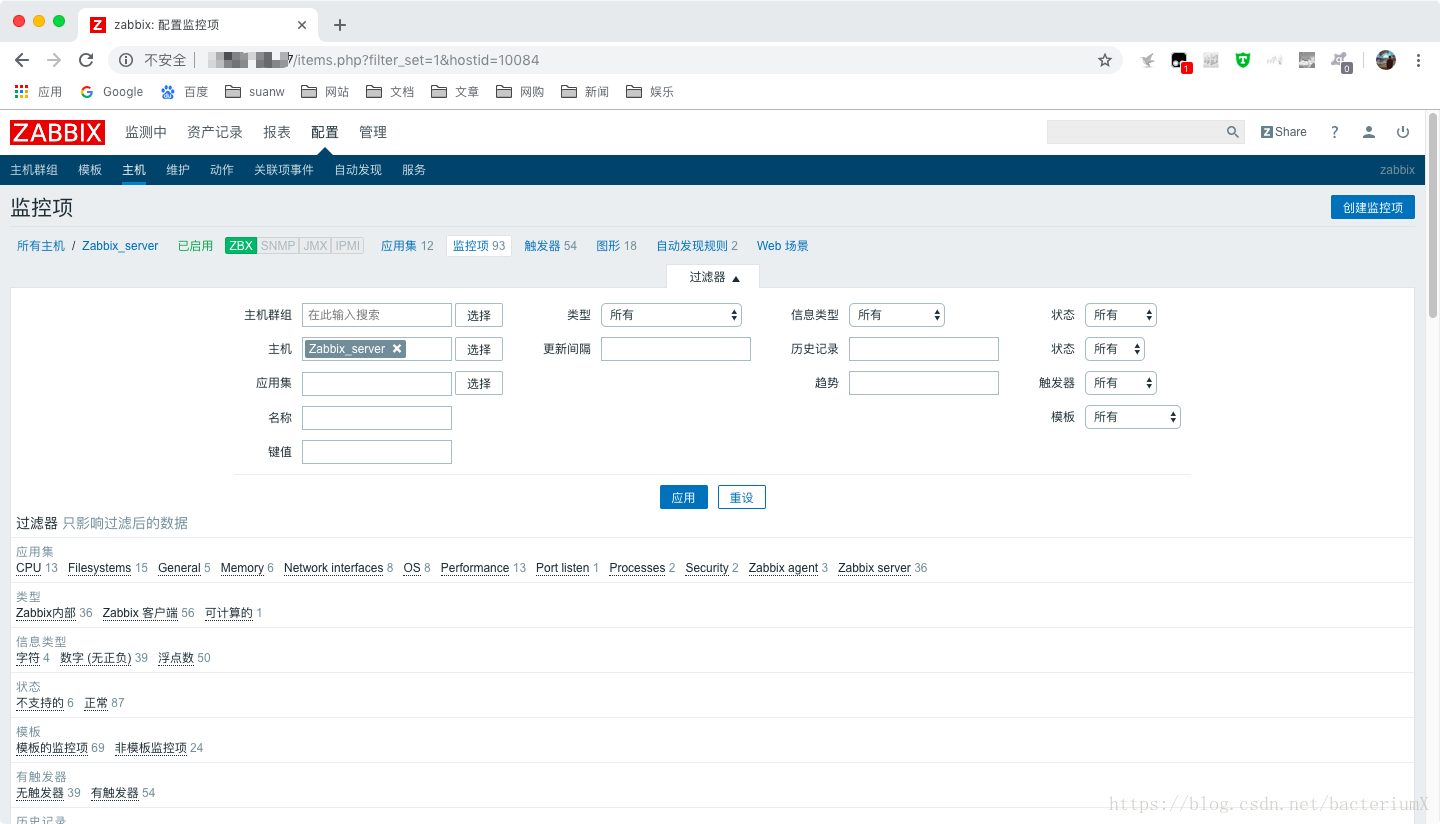Click the 键值 input field
The height and width of the screenshot is (824, 1440).
(x=377, y=451)
